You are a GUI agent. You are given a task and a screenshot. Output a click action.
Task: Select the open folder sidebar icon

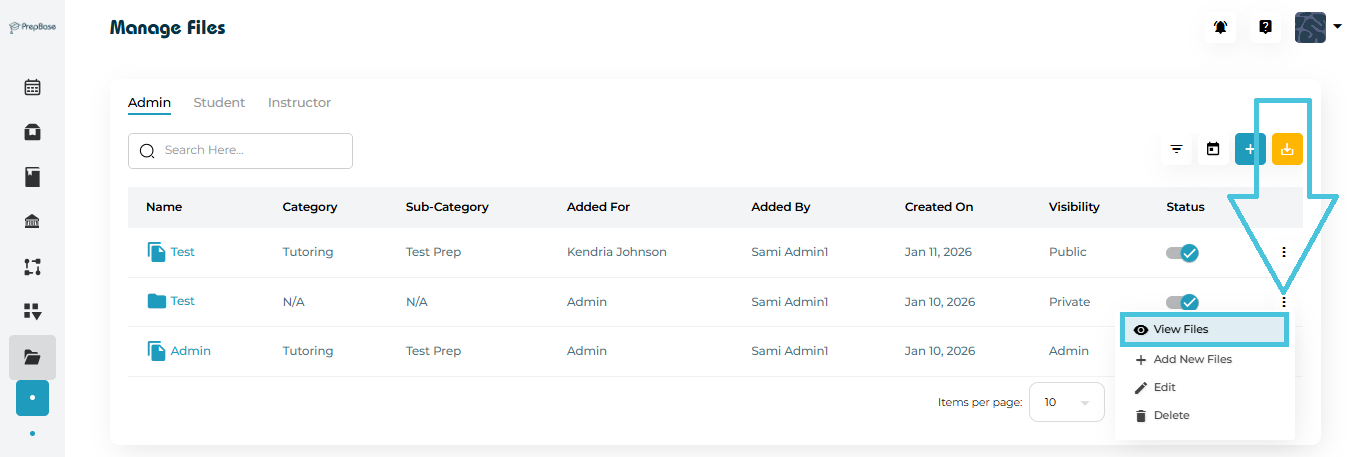[x=32, y=357]
